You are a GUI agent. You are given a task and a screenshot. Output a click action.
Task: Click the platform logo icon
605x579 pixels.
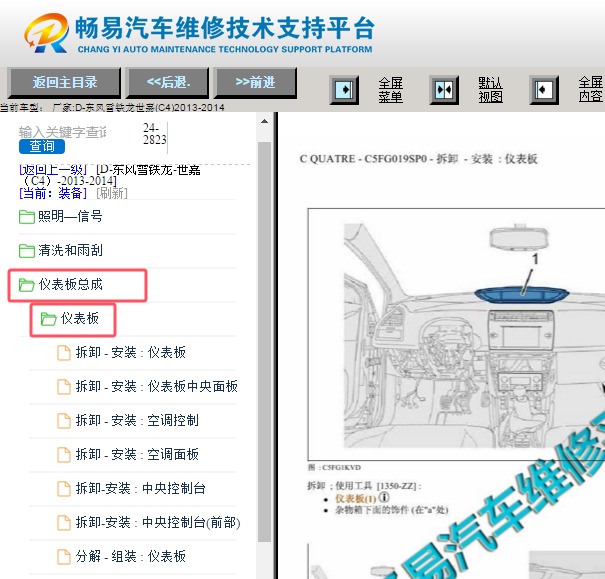(46, 33)
